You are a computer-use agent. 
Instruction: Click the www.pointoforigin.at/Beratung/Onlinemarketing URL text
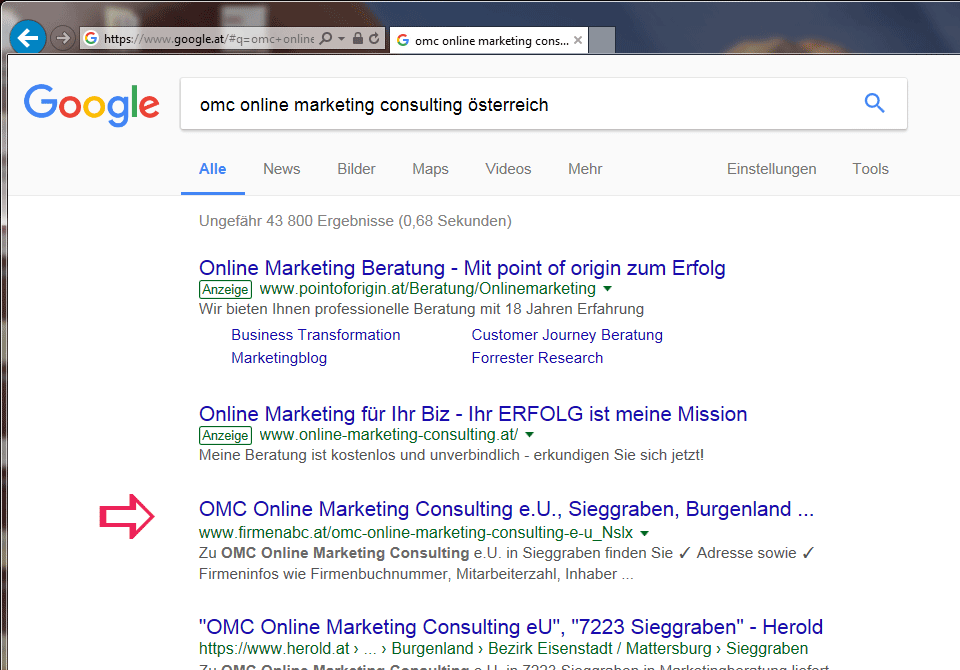(x=427, y=288)
